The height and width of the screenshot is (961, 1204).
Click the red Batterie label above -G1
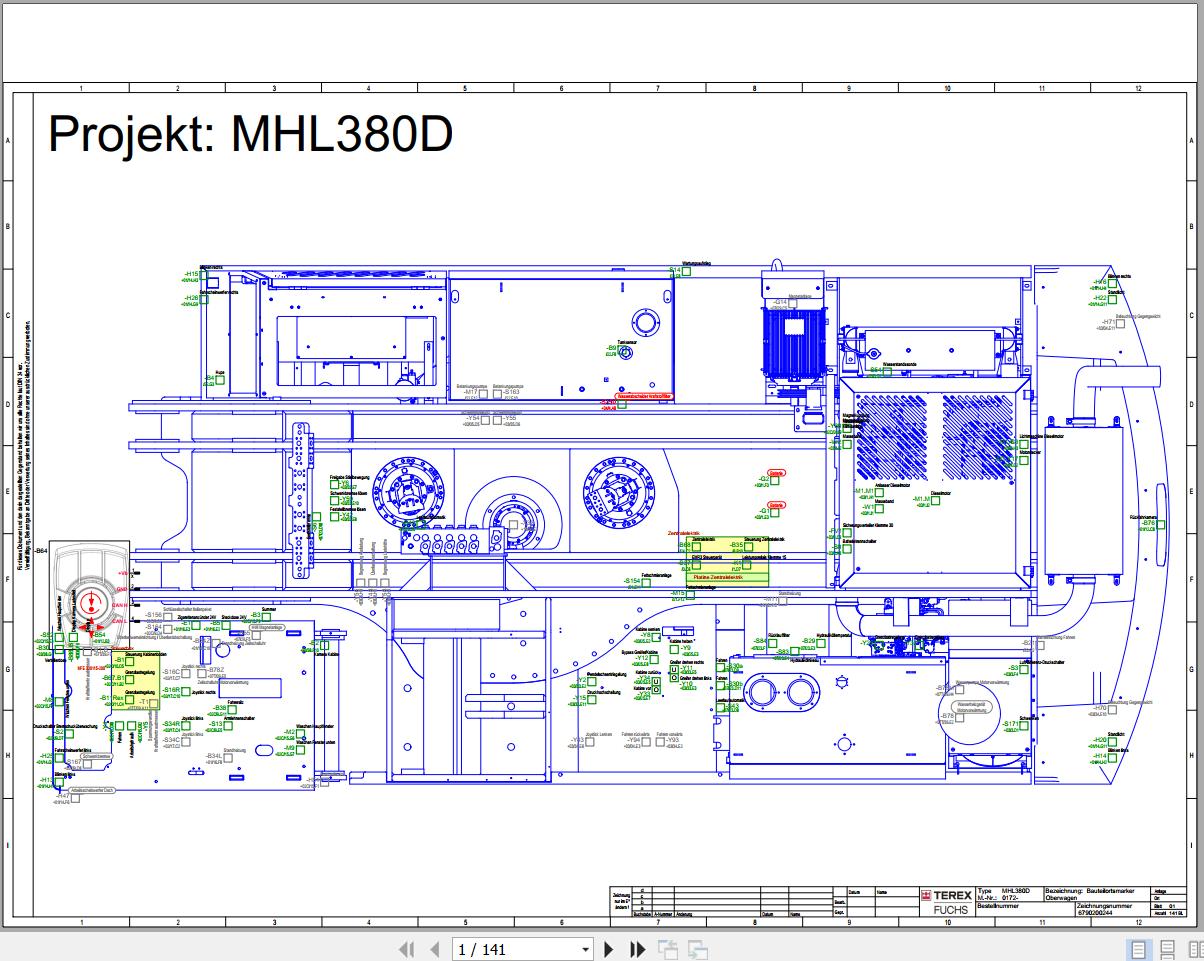tap(777, 505)
